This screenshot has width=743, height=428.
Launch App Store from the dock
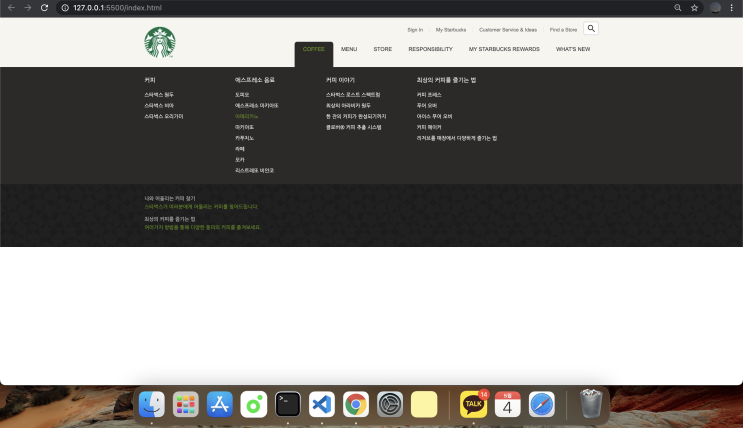[x=220, y=404]
